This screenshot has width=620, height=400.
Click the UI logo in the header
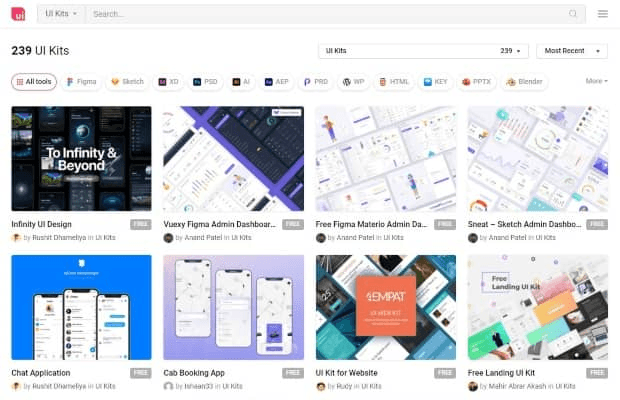click(x=18, y=14)
